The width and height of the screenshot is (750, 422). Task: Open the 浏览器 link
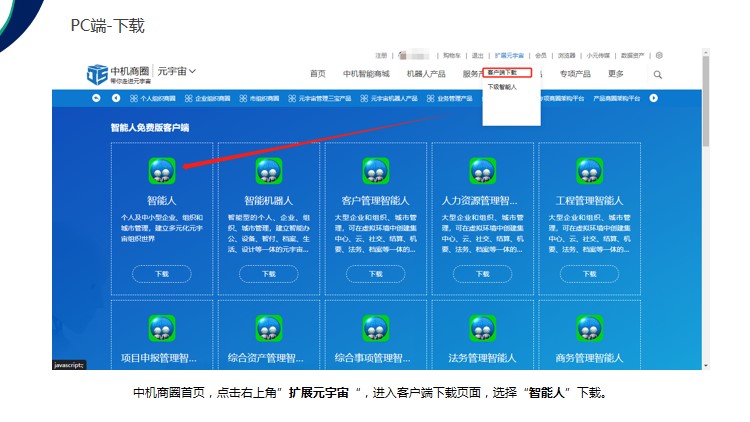pos(566,56)
